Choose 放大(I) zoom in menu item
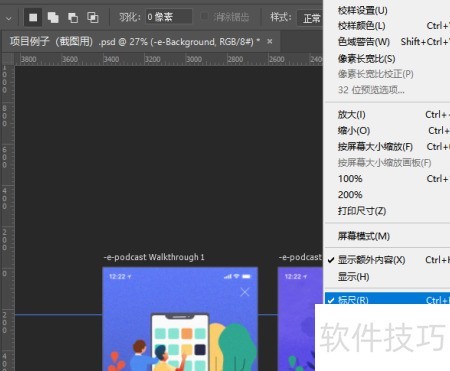 (x=387, y=114)
